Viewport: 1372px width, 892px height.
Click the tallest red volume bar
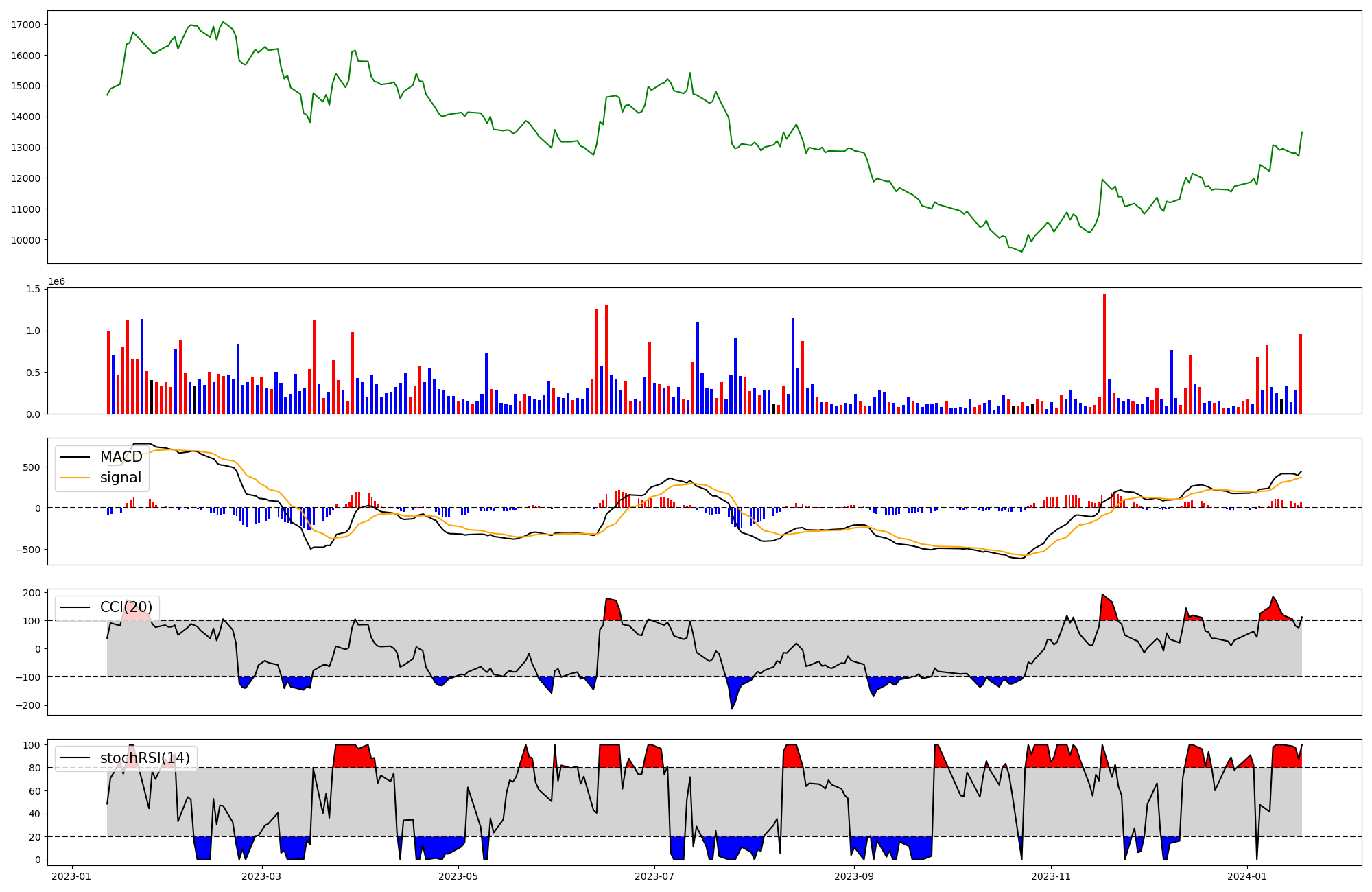tap(1104, 353)
